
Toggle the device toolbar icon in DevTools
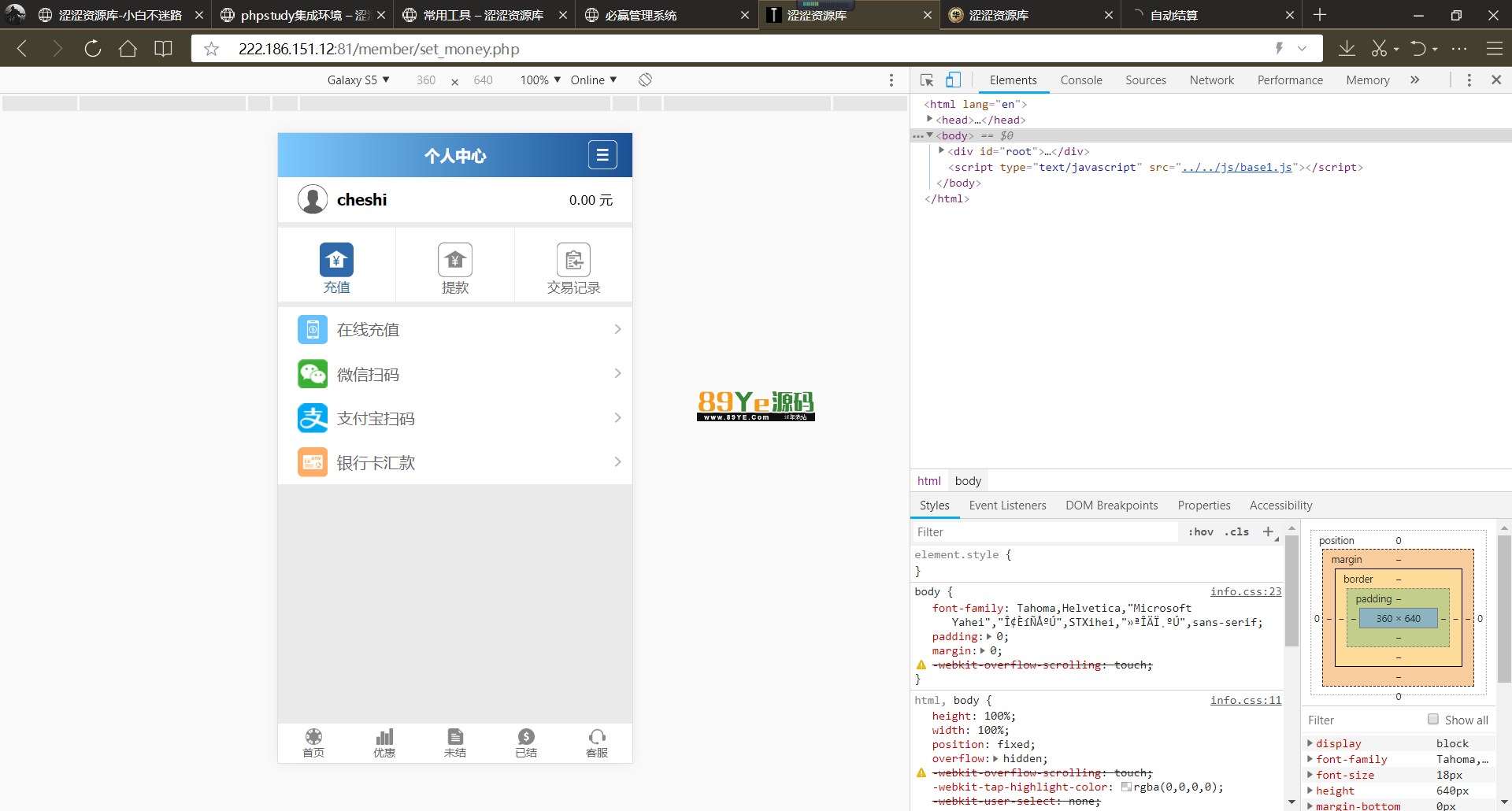pyautogui.click(x=953, y=80)
